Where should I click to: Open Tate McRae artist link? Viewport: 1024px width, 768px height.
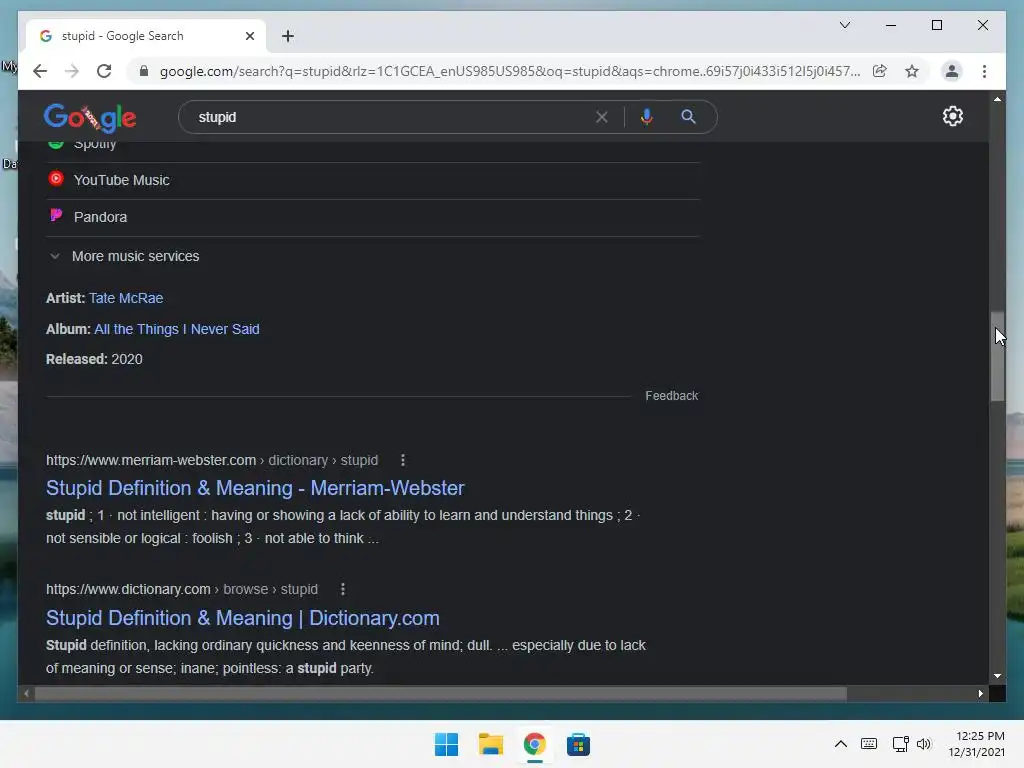tap(126, 298)
